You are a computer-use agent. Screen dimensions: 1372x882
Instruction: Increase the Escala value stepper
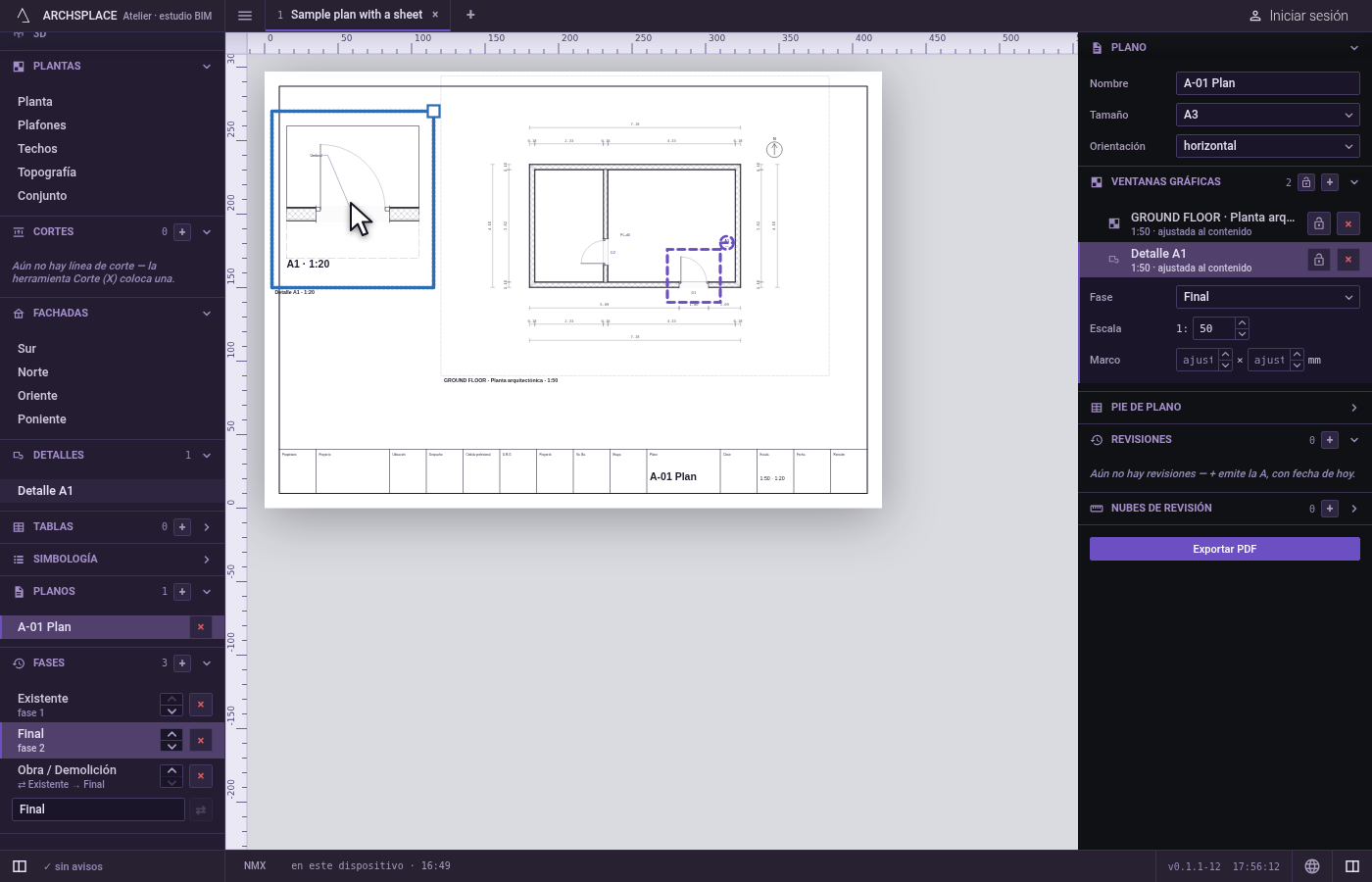[x=1243, y=323]
